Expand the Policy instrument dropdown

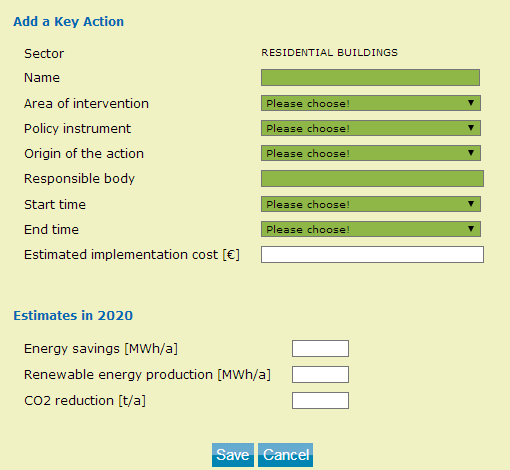371,128
